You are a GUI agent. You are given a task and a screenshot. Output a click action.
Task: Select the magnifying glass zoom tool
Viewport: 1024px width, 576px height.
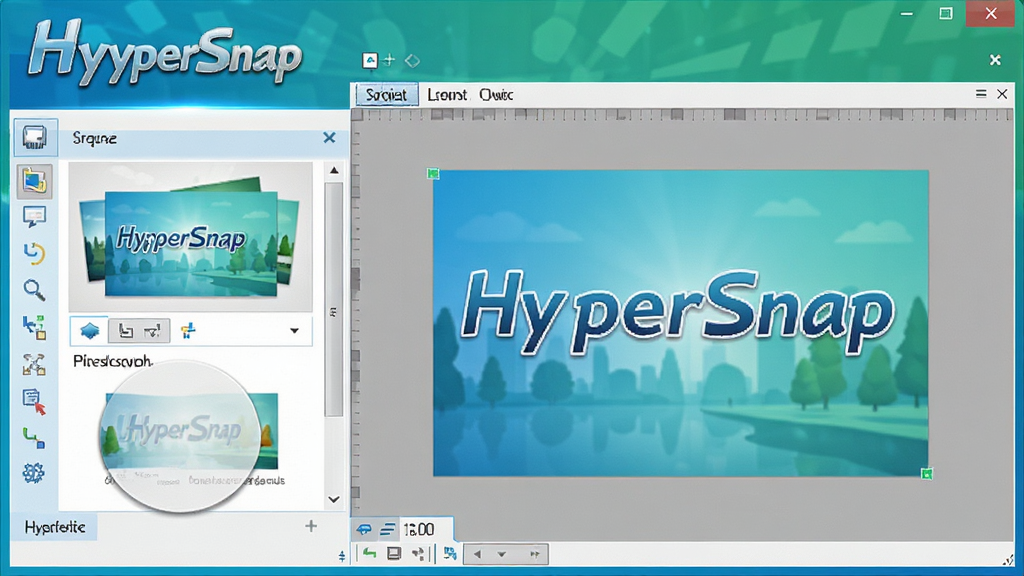pos(34,289)
